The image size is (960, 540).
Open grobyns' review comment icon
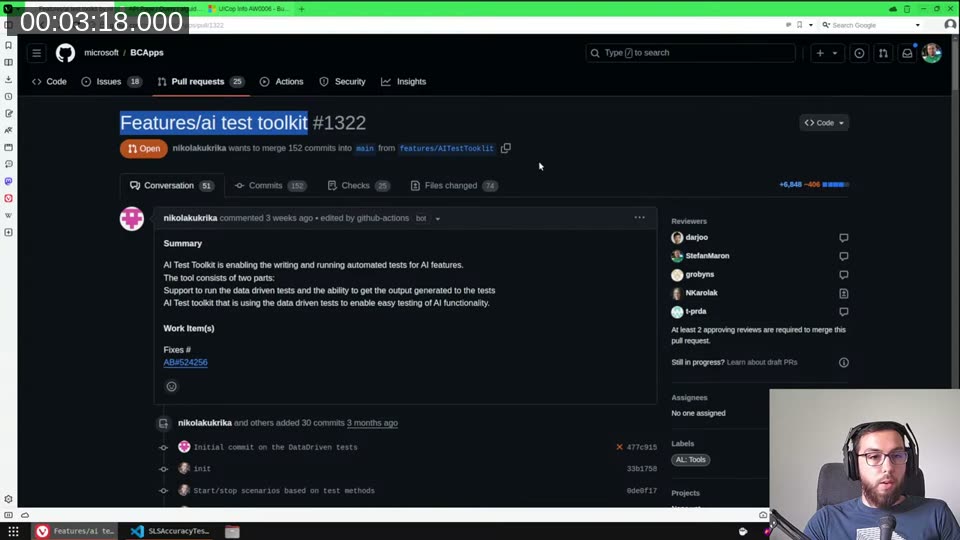click(x=844, y=275)
